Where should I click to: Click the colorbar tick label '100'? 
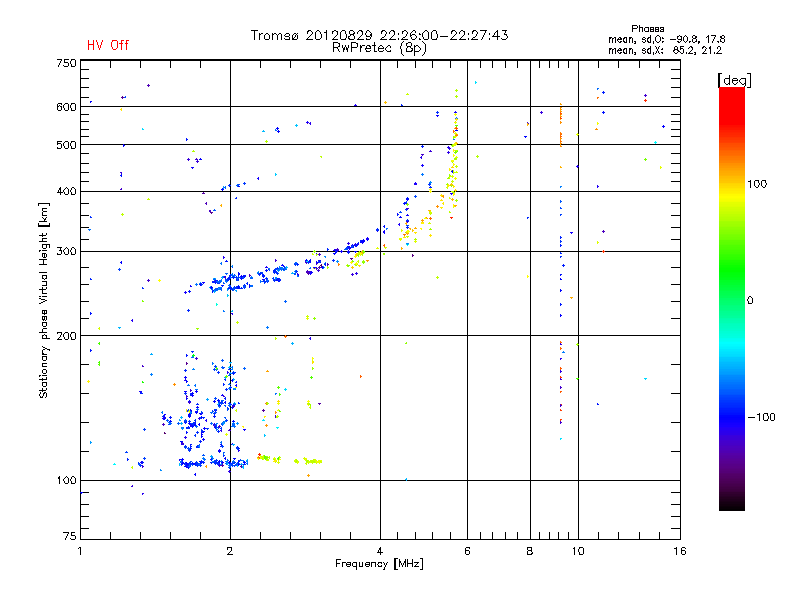click(x=757, y=184)
